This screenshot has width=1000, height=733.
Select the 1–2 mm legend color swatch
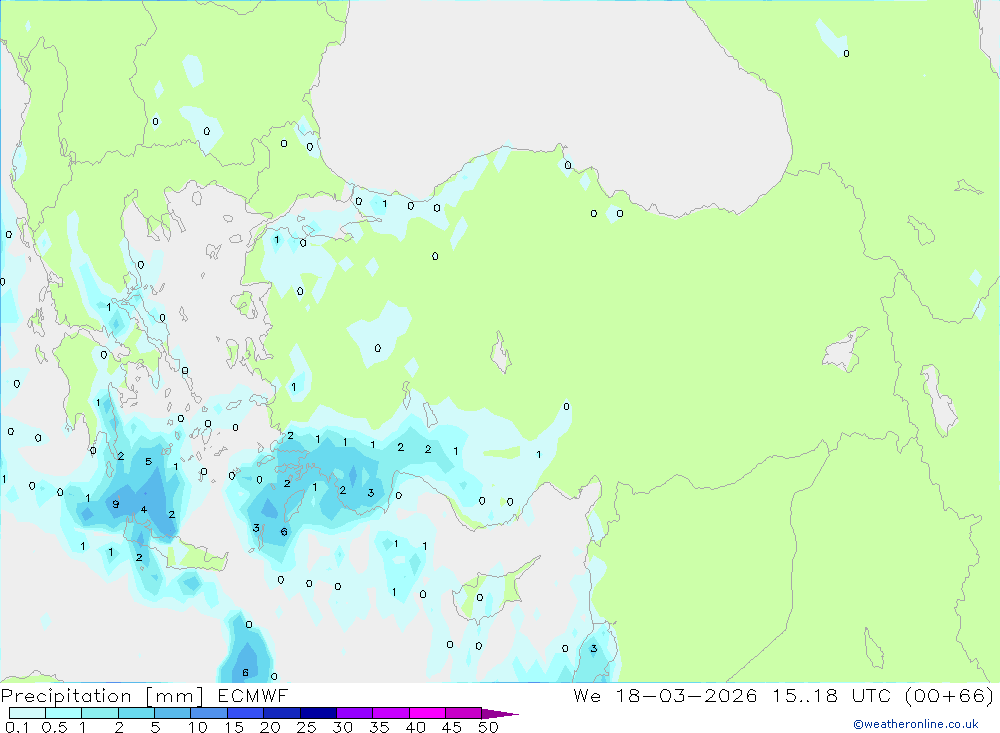tap(100, 713)
